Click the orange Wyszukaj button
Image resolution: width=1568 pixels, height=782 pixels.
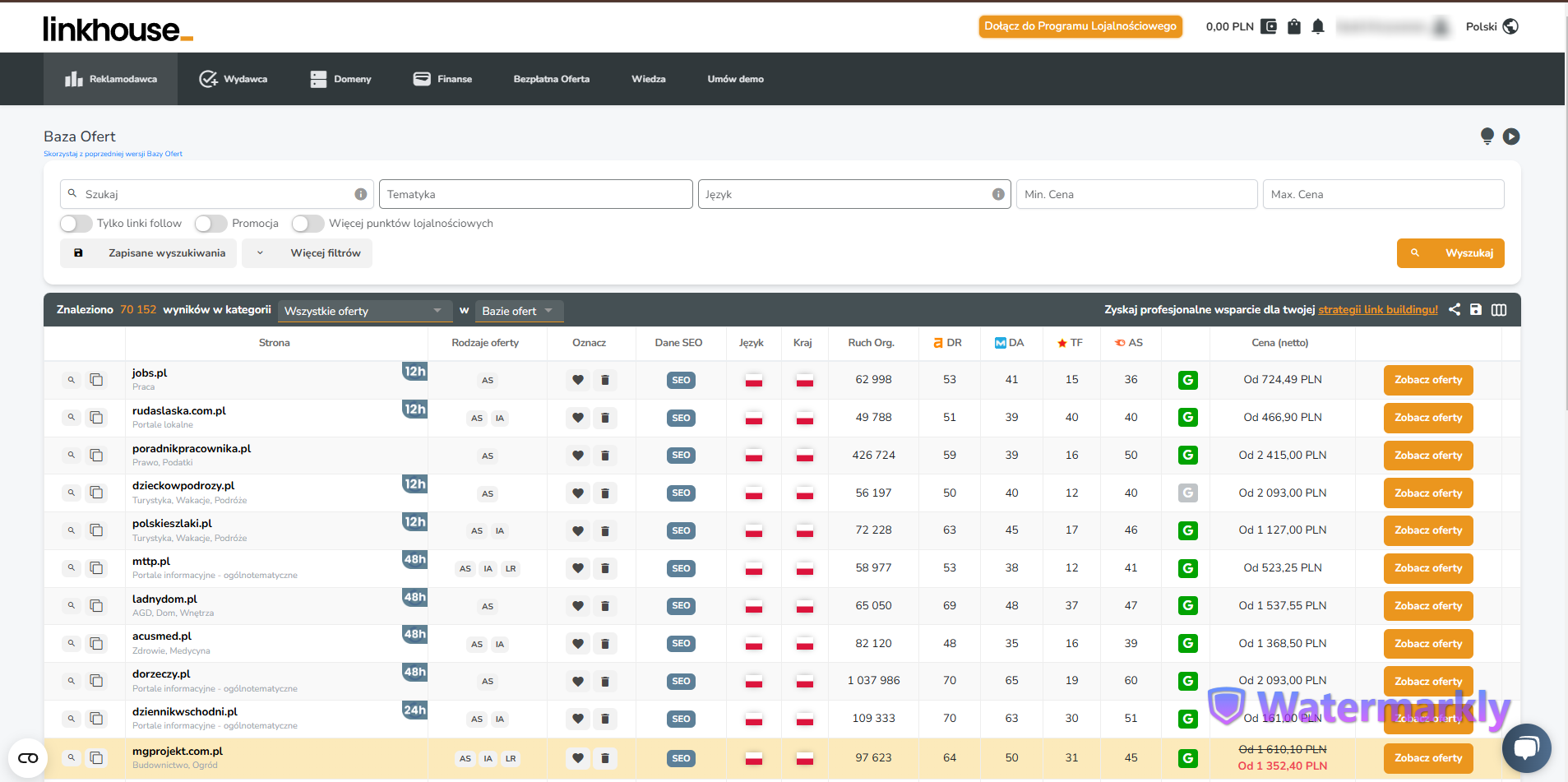coord(1450,253)
